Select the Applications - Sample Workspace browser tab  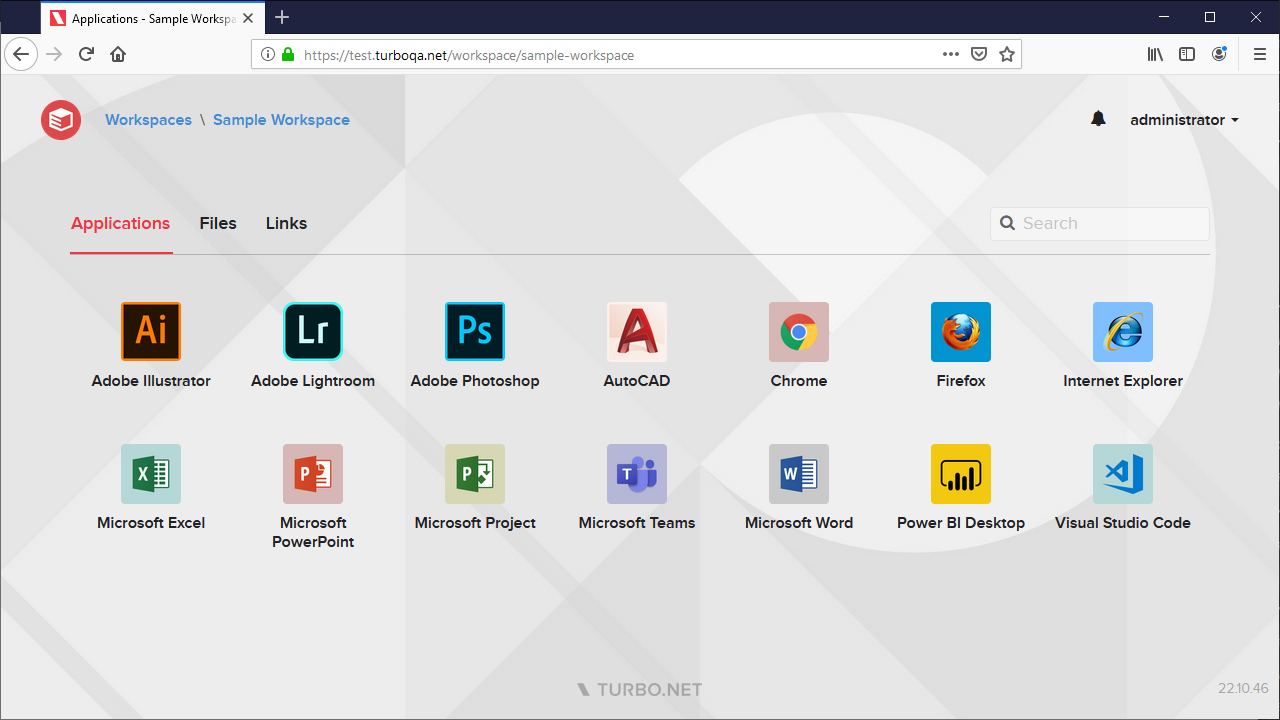[x=152, y=18]
